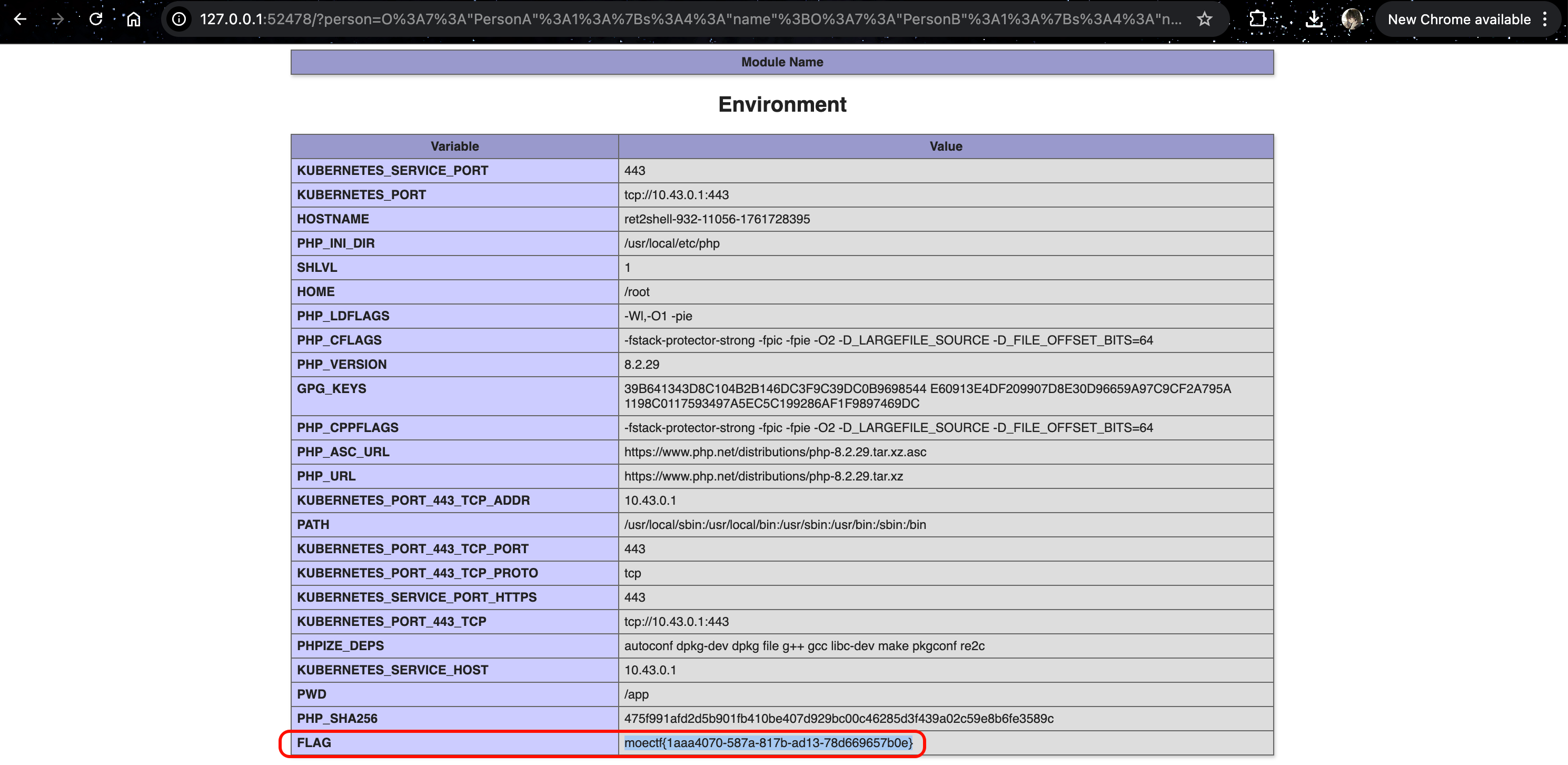Open the downloads icon
This screenshot has width=1568, height=765.
pos(1314,19)
